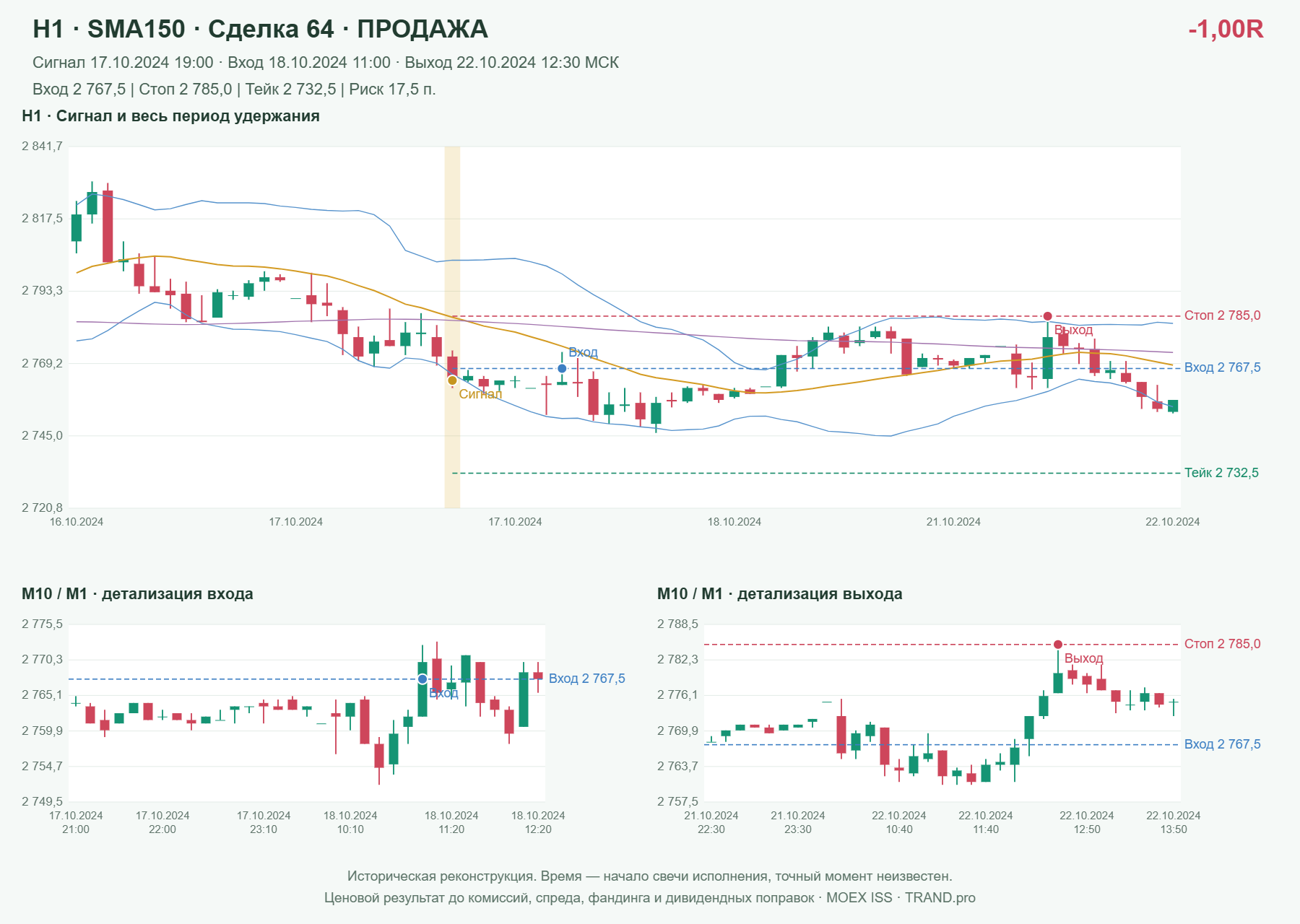Click the 'Вход 2 767,5 | Стоп 2 785,0' parameters line
The height and width of the screenshot is (924, 1300).
point(234,90)
